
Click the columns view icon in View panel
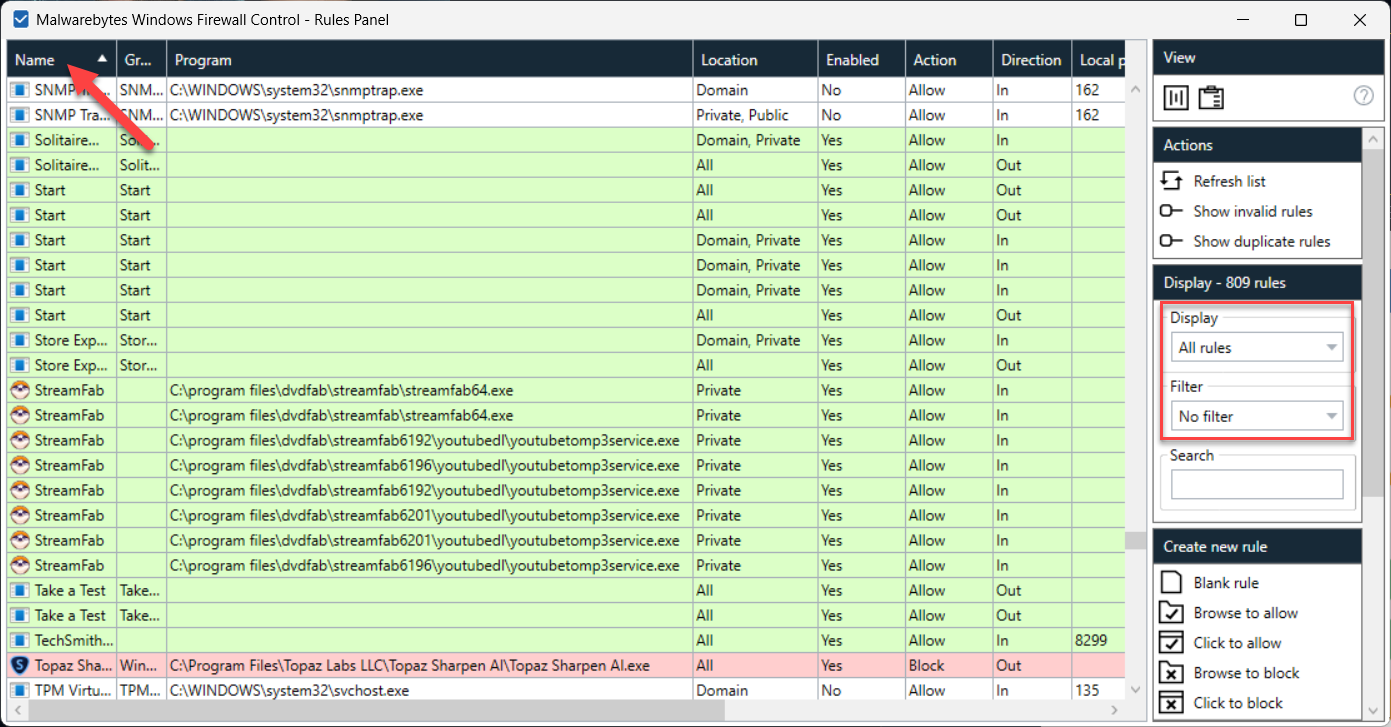click(1176, 97)
